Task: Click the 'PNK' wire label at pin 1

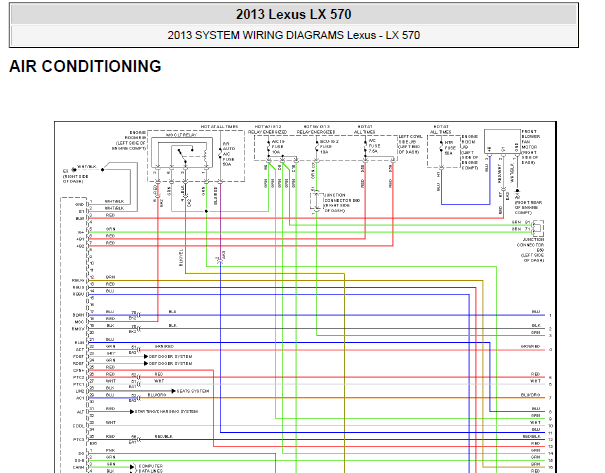Action: 110,450
